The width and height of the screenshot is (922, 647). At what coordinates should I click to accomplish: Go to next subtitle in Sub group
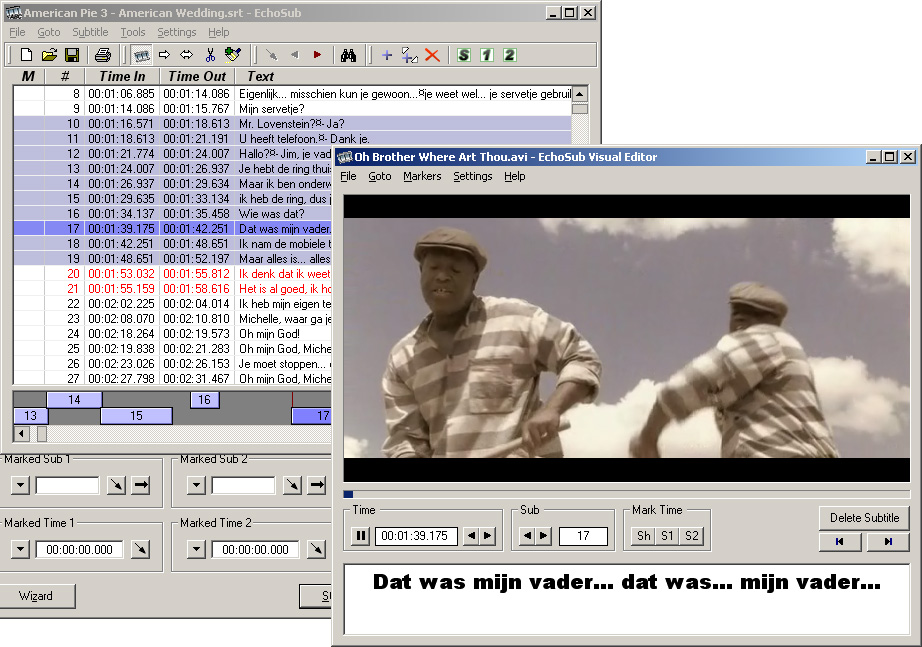pos(543,536)
